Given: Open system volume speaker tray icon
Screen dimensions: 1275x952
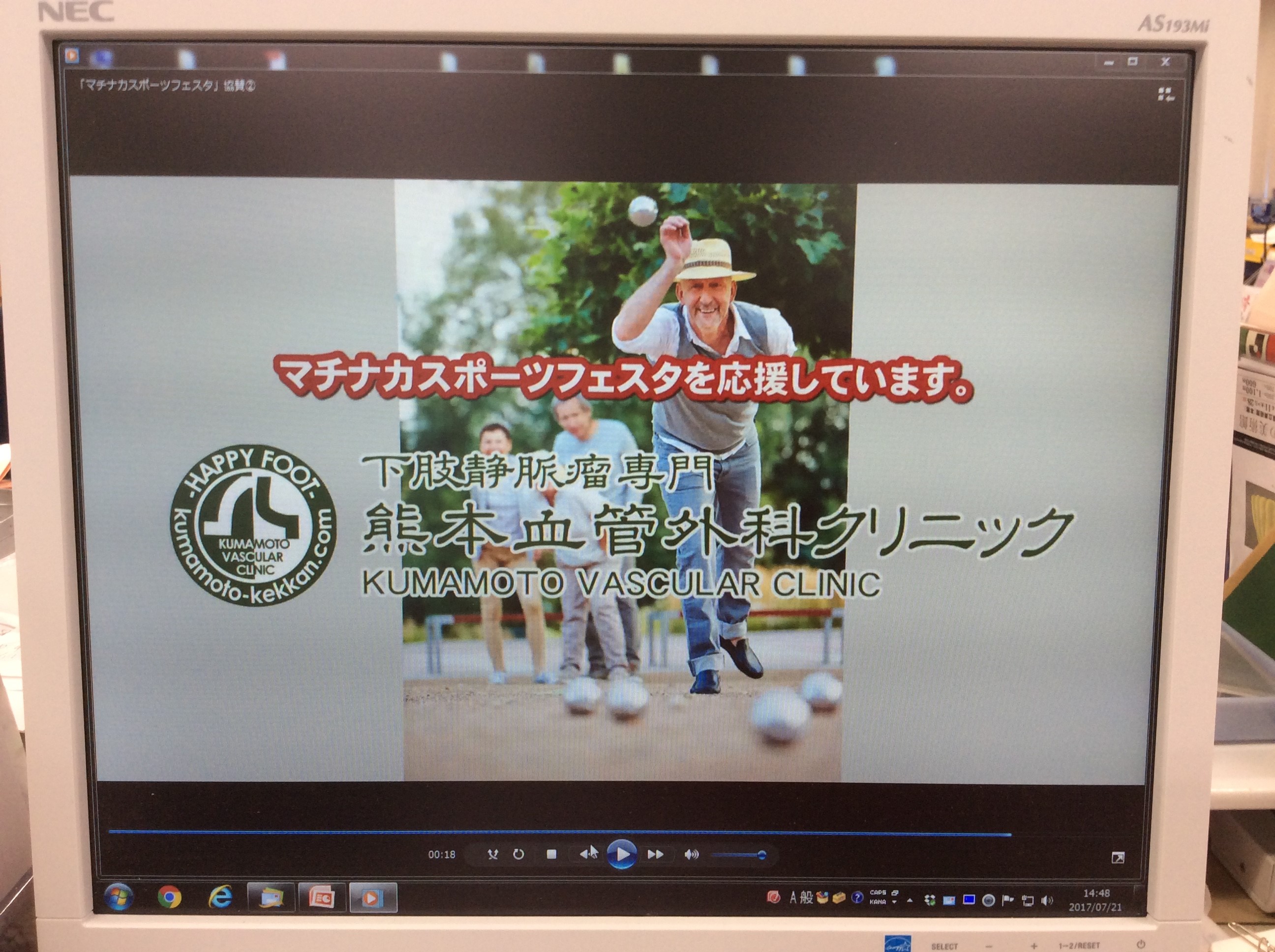Looking at the screenshot, I should [1047, 901].
